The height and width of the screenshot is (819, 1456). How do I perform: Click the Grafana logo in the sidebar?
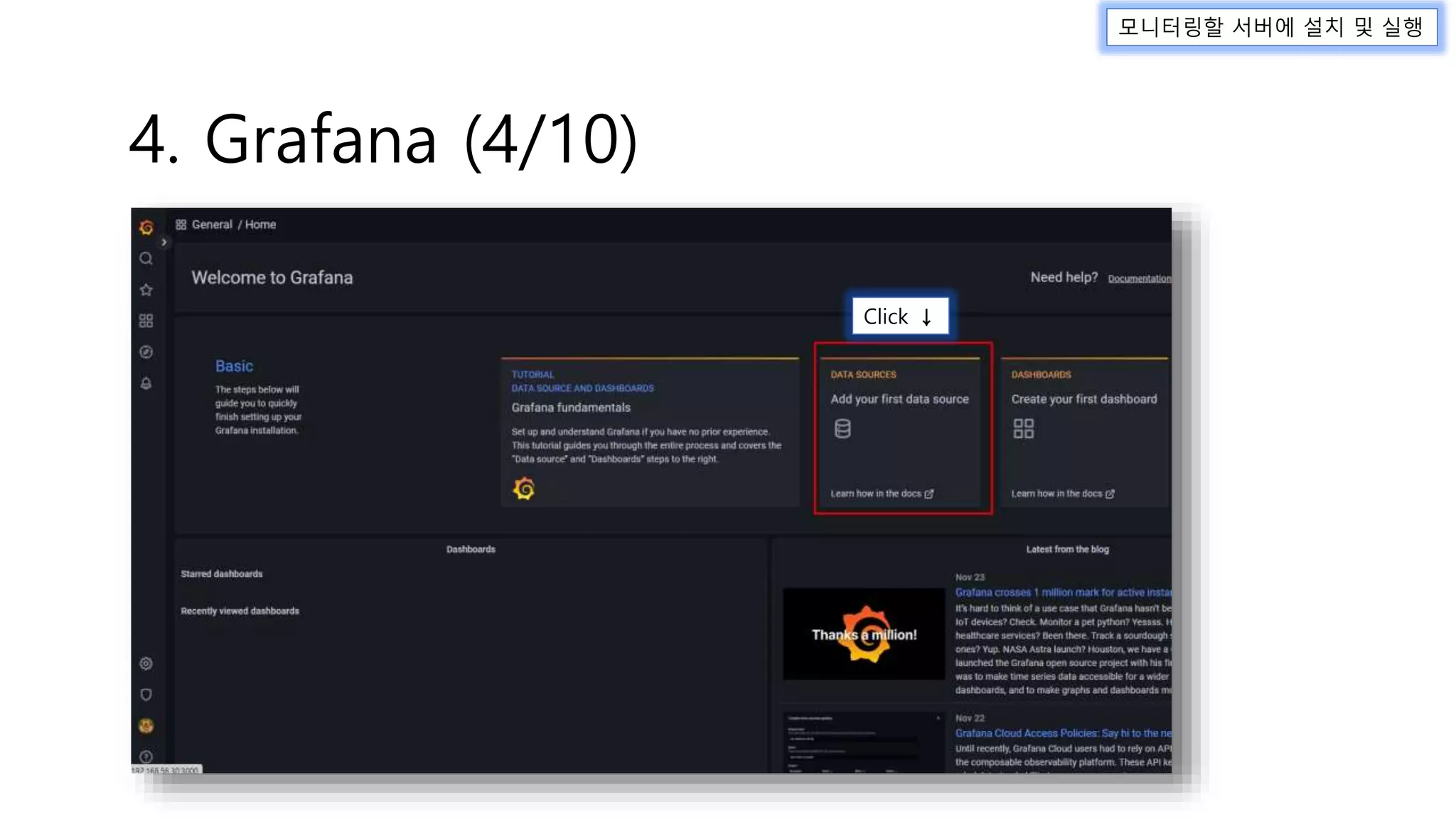point(146,227)
